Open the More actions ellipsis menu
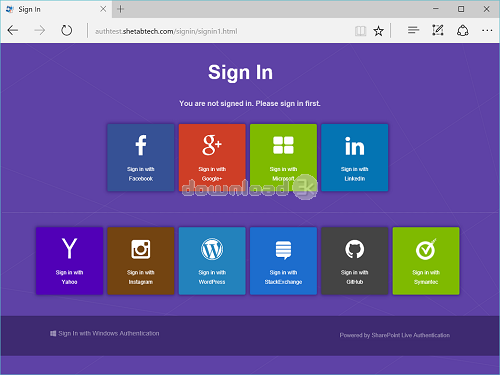Viewport: 500px width, 375px height. (x=487, y=30)
